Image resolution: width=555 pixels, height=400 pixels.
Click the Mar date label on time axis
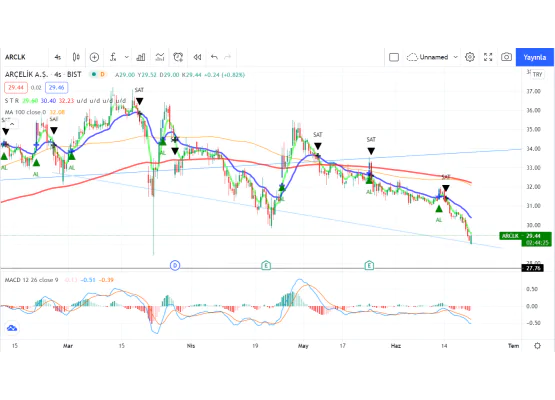point(68,346)
